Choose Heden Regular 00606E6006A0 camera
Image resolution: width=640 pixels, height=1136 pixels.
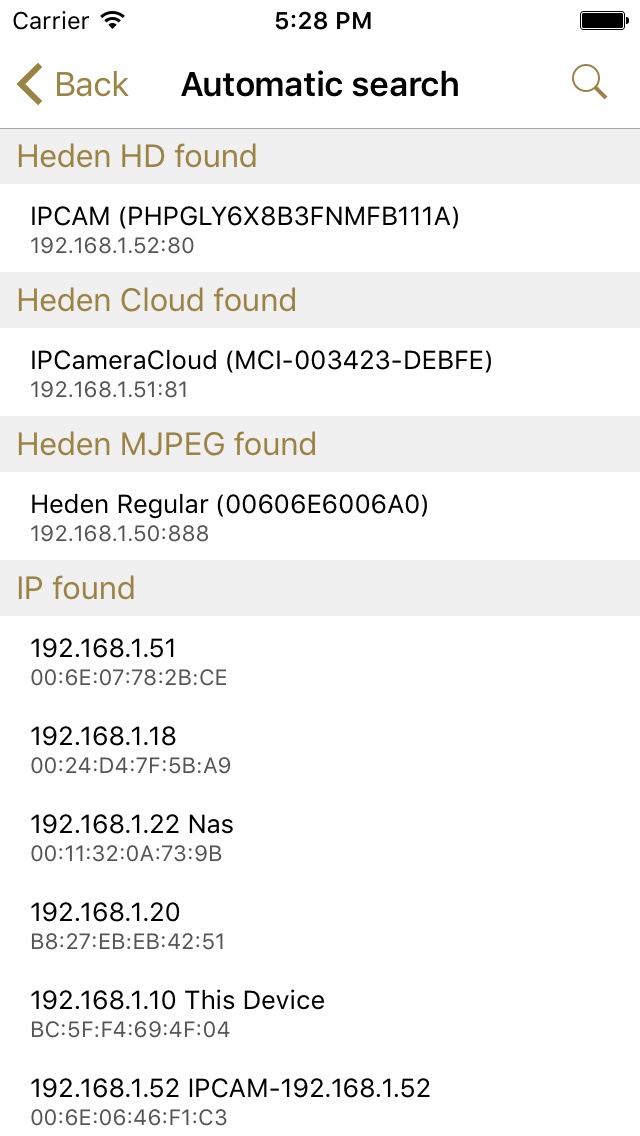(320, 516)
